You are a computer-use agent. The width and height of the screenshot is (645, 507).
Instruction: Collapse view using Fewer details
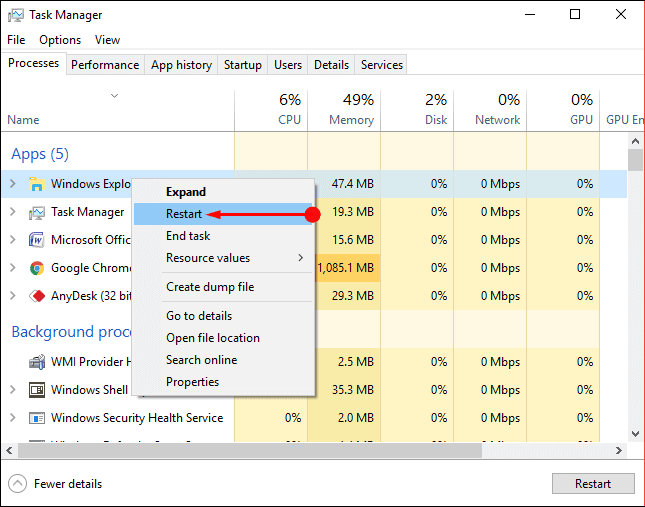[x=57, y=484]
